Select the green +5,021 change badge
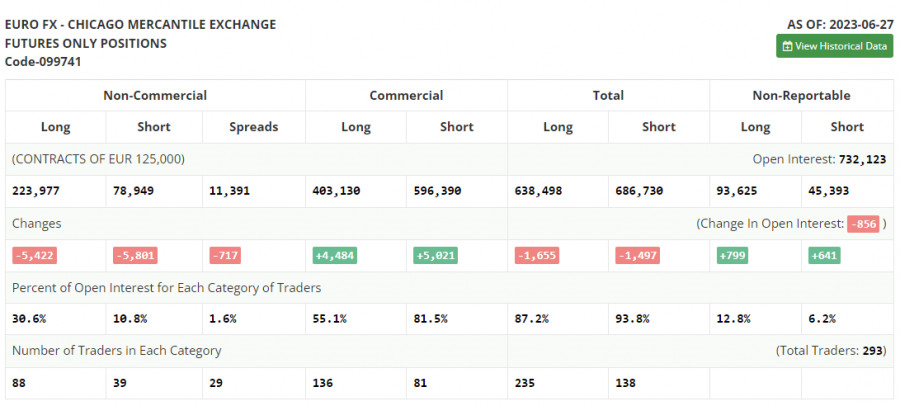The image size is (900, 406). coord(435,256)
